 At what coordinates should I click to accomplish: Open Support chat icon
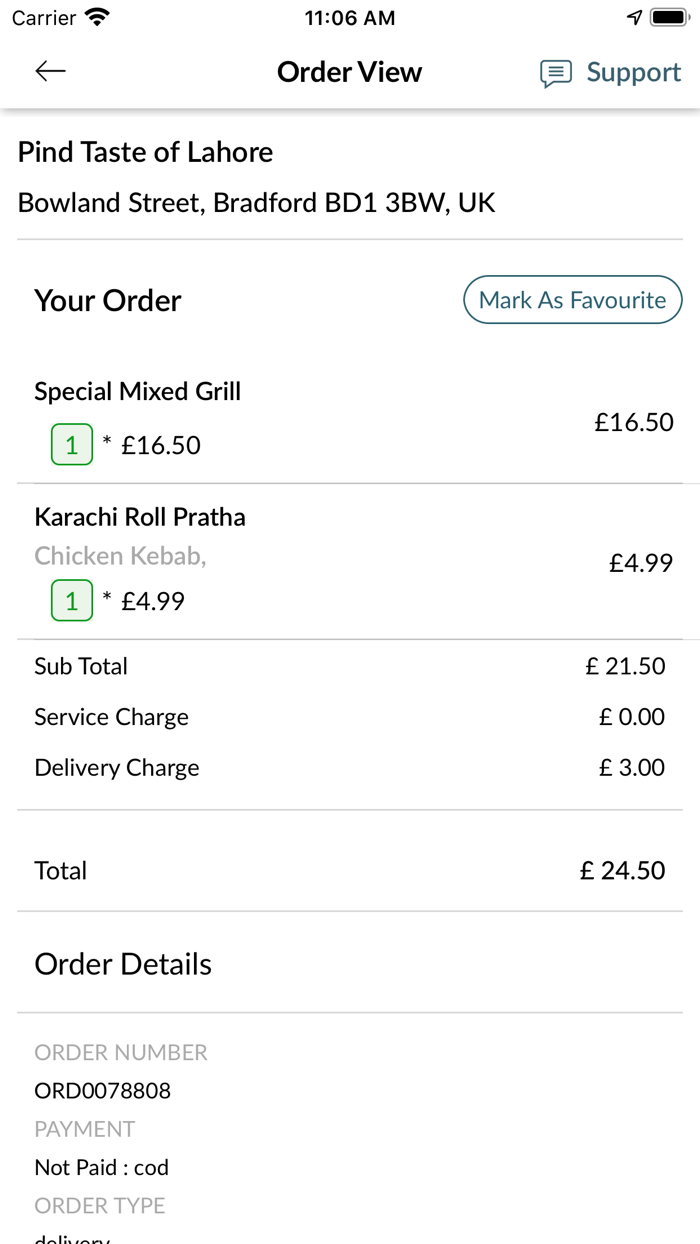pos(556,73)
